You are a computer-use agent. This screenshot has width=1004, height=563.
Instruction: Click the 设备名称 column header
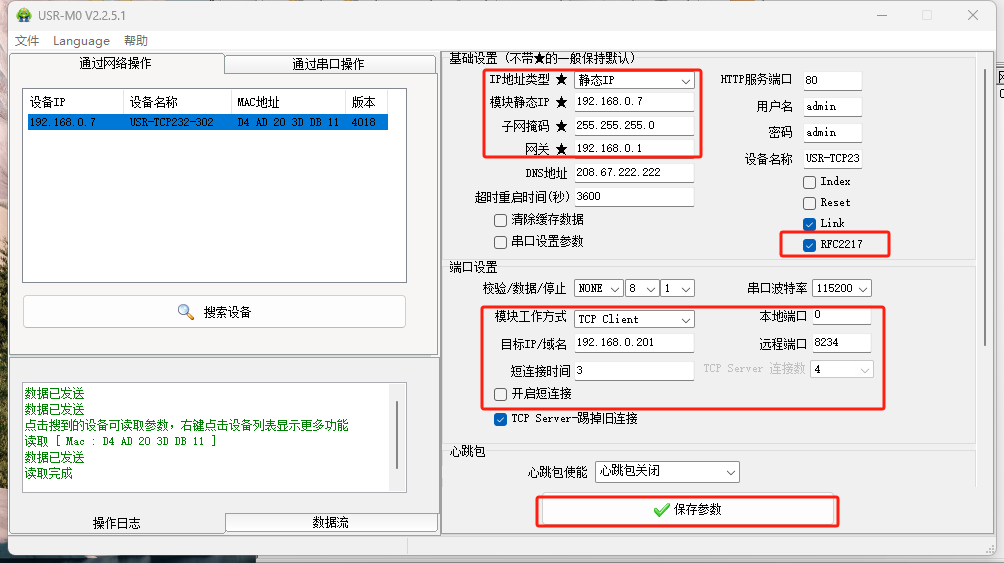177,102
